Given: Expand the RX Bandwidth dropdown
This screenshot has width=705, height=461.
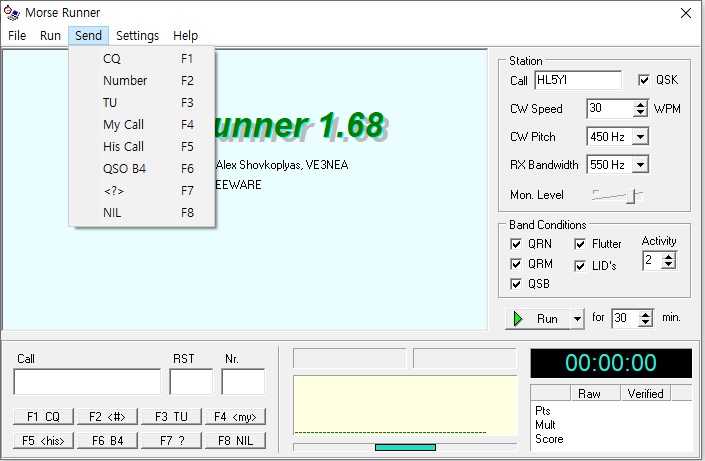Looking at the screenshot, I should click(640, 165).
